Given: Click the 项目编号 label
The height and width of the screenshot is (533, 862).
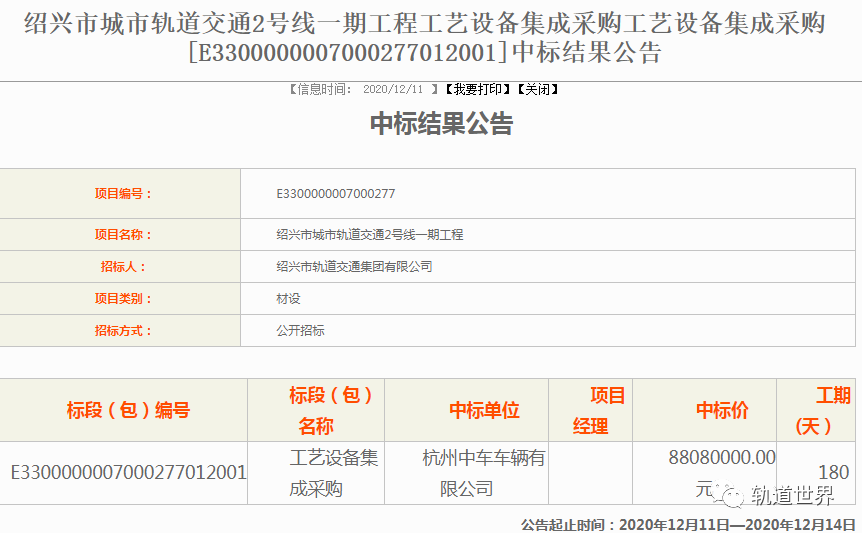Looking at the screenshot, I should tap(123, 193).
